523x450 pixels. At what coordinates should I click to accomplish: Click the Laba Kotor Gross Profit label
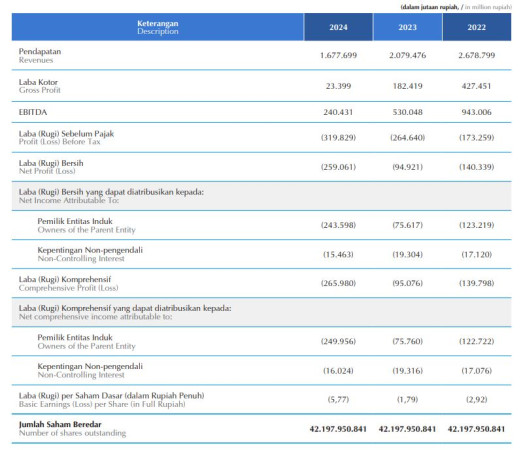[39, 86]
